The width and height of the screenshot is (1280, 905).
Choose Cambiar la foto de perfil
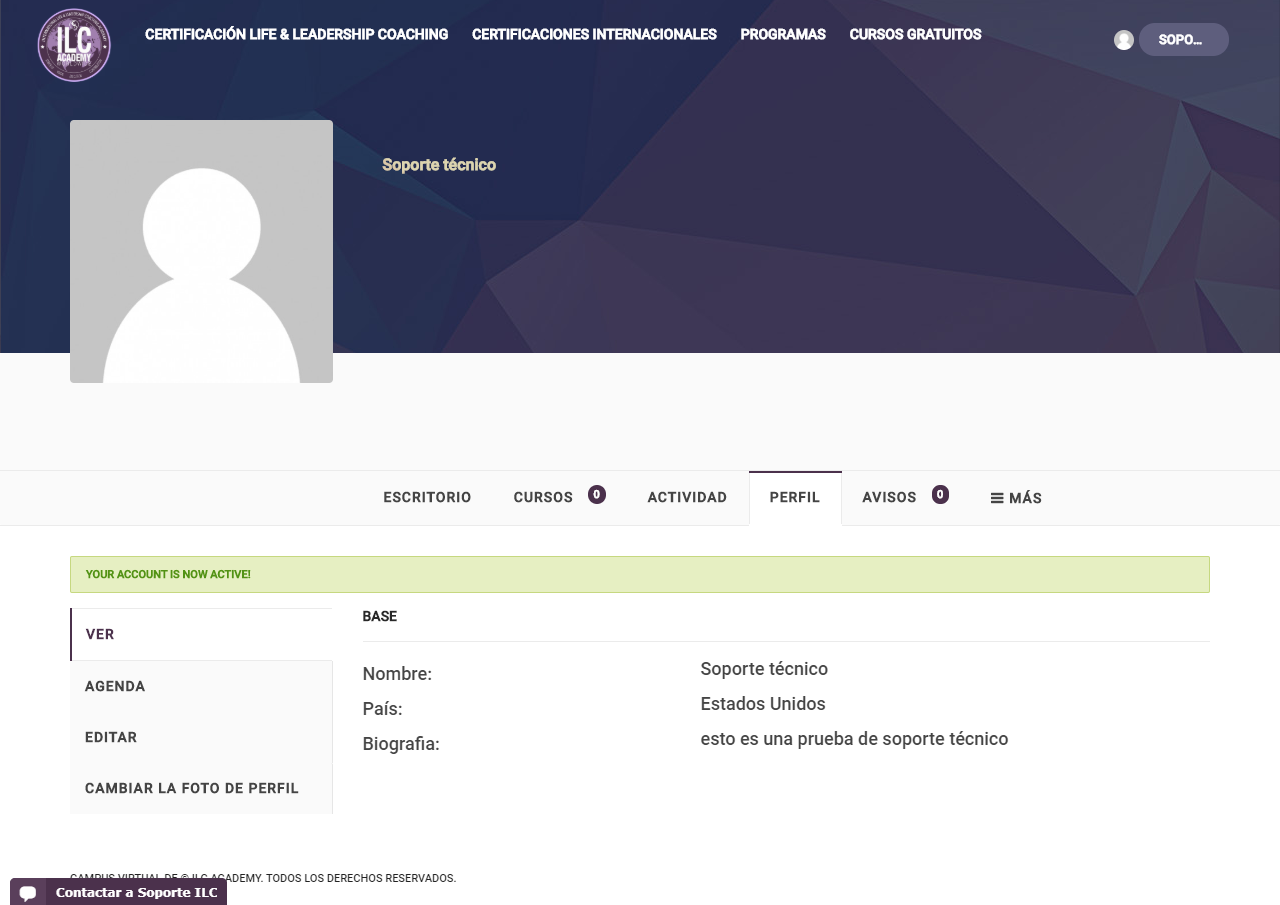pyautogui.click(x=192, y=788)
